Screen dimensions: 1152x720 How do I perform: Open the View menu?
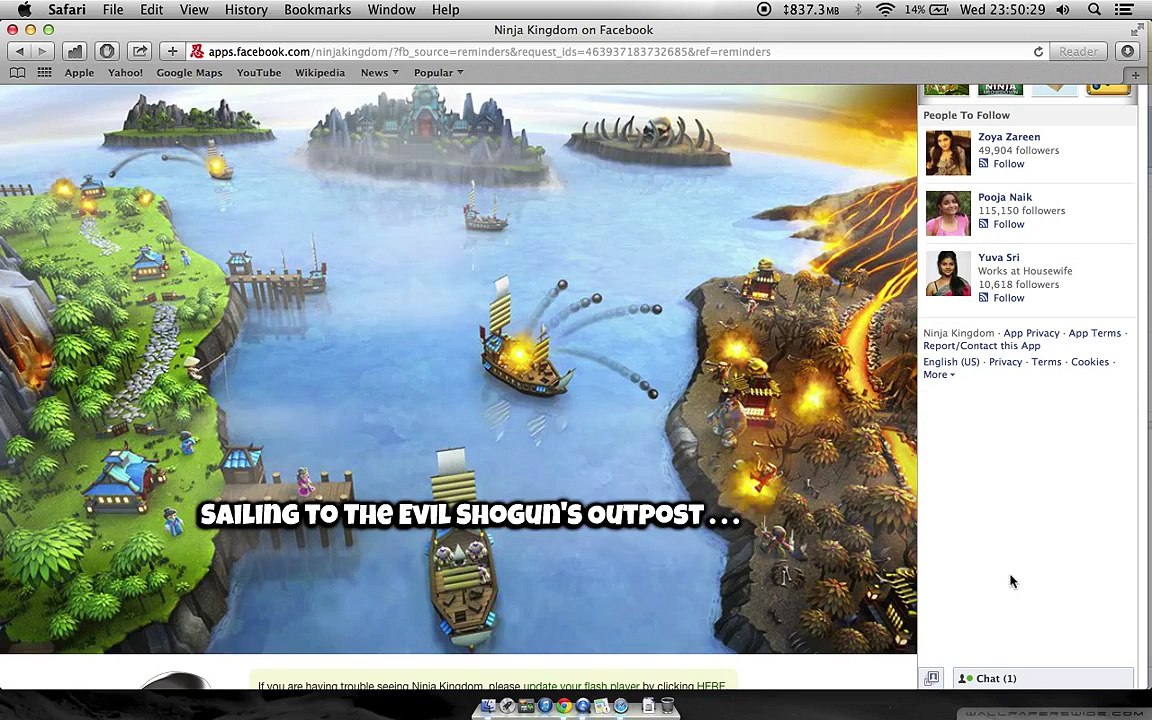[194, 10]
